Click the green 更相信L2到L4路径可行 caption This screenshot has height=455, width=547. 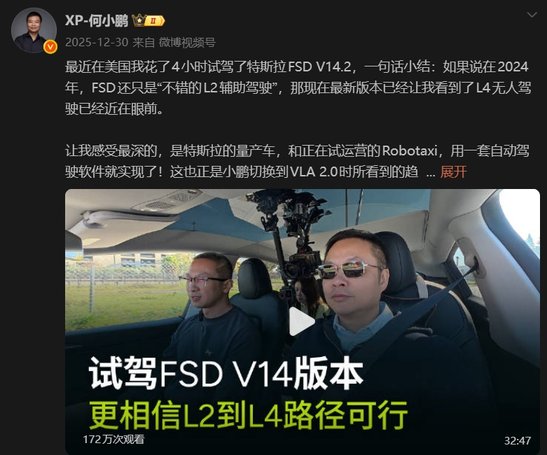pos(248,415)
